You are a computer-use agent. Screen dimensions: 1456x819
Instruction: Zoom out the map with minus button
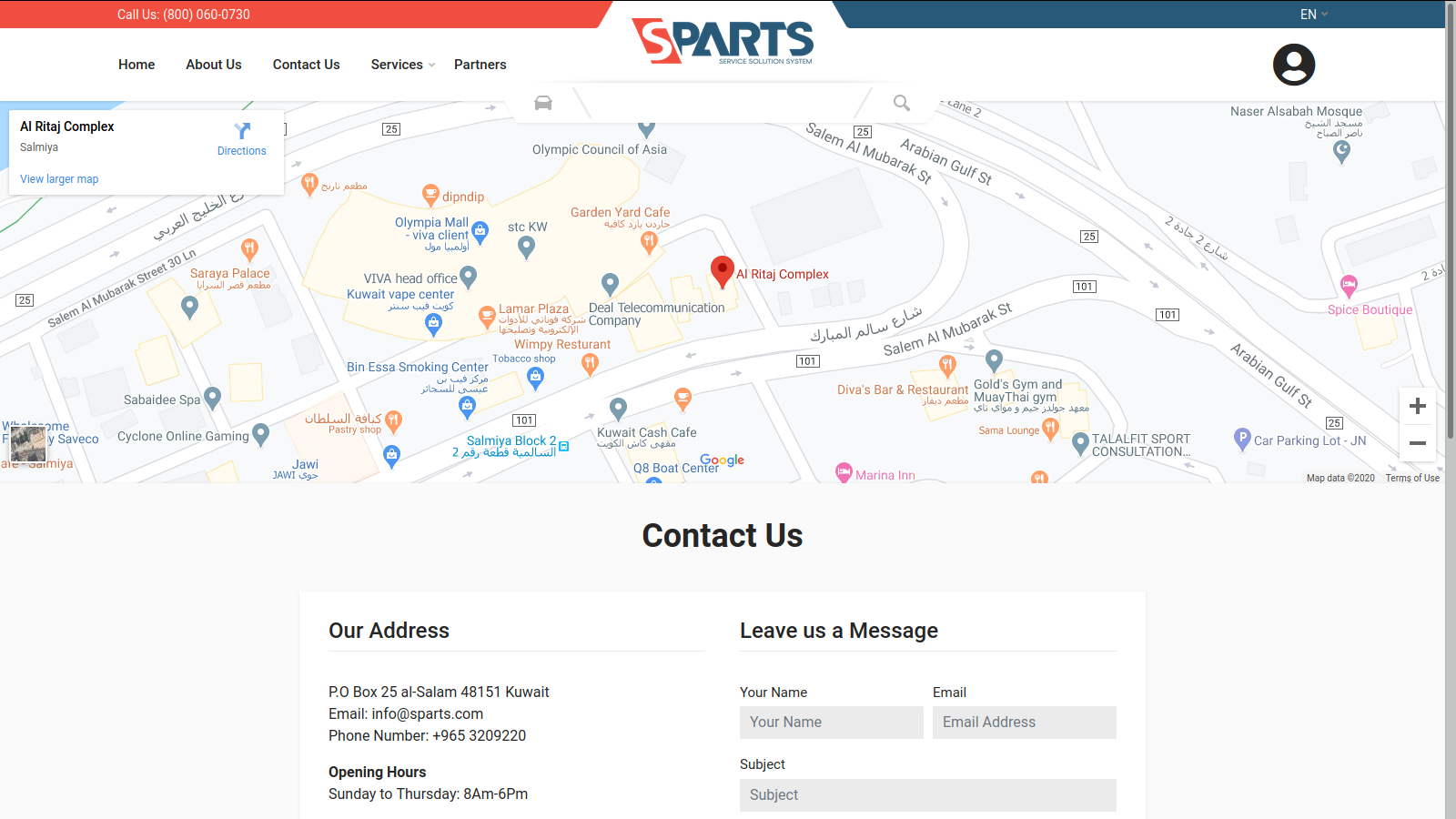point(1418,443)
